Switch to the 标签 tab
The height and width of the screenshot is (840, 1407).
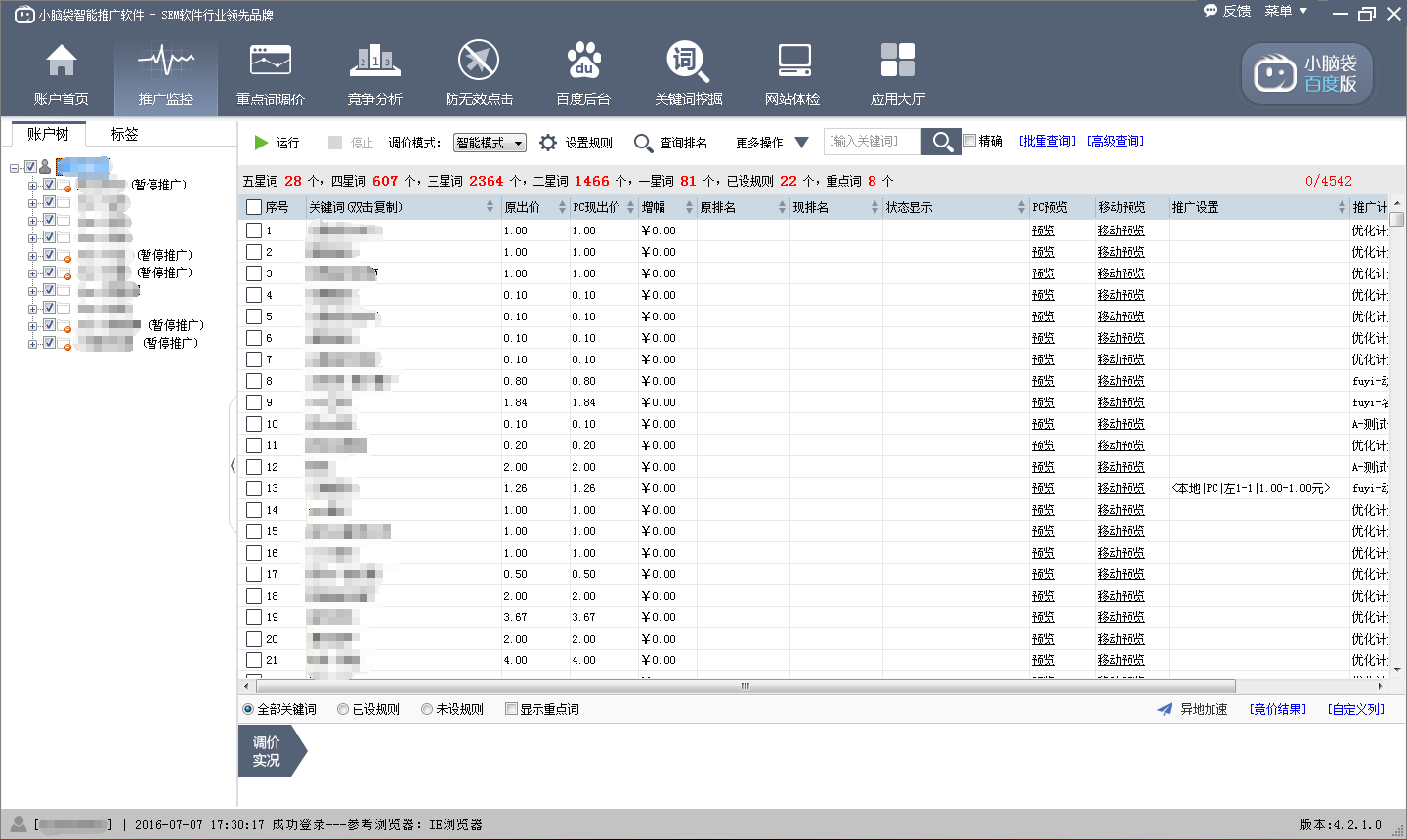tap(124, 134)
